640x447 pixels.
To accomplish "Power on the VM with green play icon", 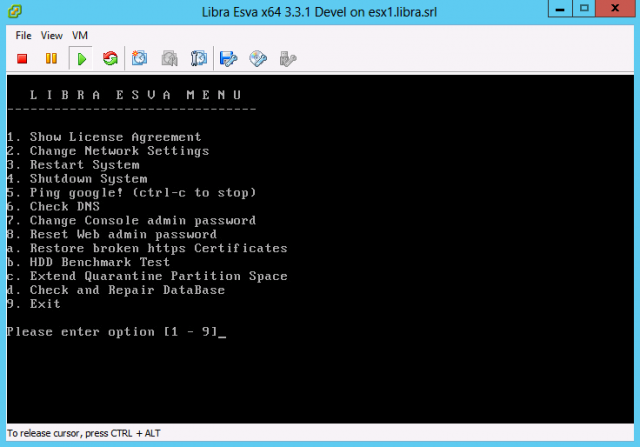I will (x=81, y=59).
